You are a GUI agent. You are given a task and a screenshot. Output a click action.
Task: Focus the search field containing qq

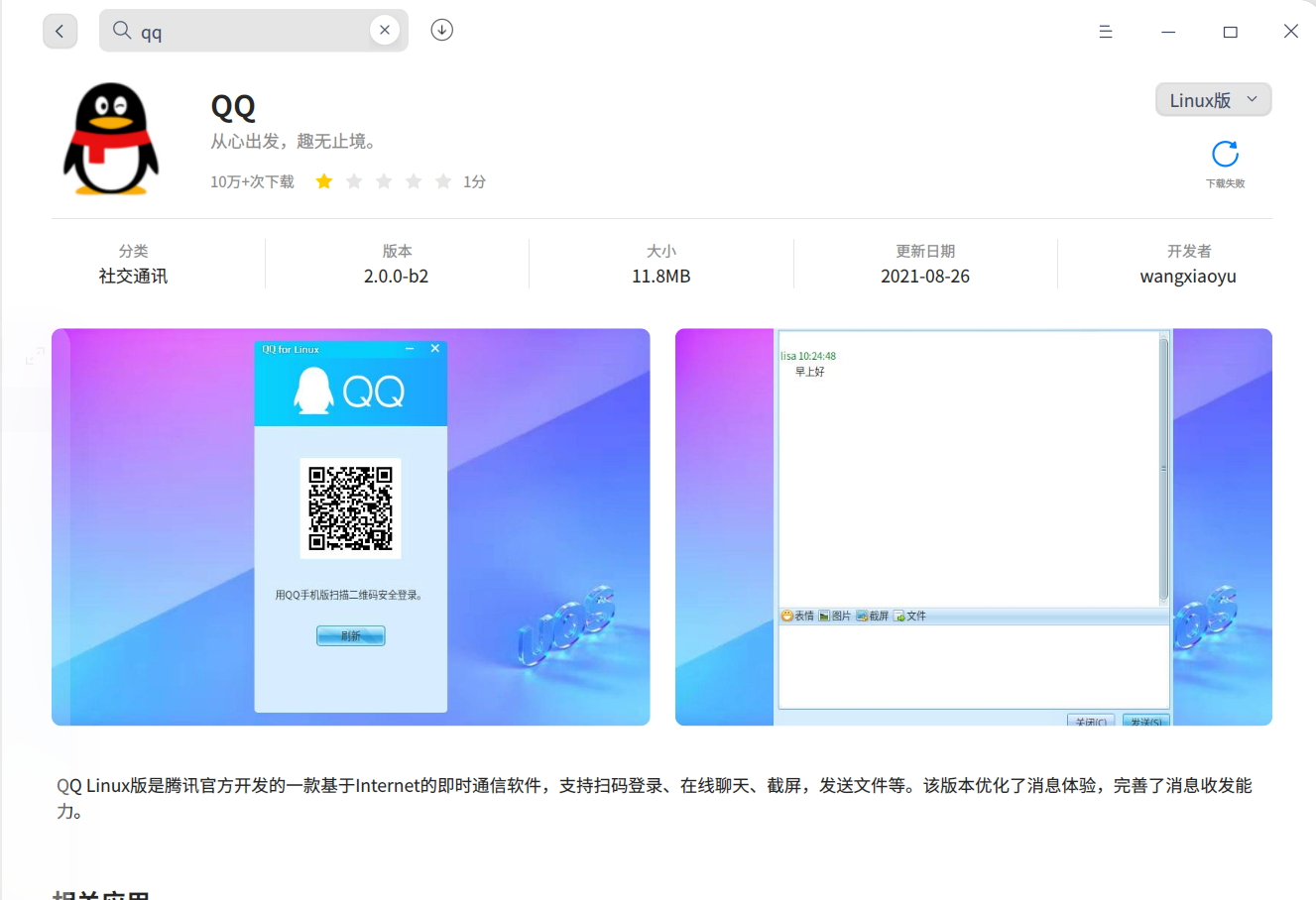coord(254,31)
